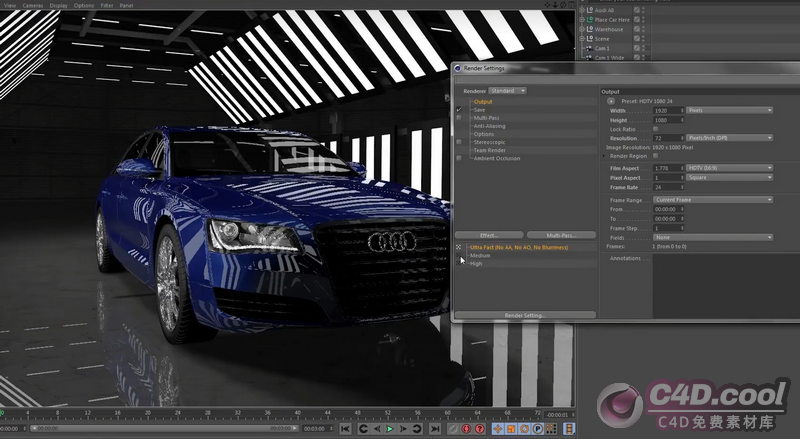Click the green Place Car Here null icon

pos(589,19)
